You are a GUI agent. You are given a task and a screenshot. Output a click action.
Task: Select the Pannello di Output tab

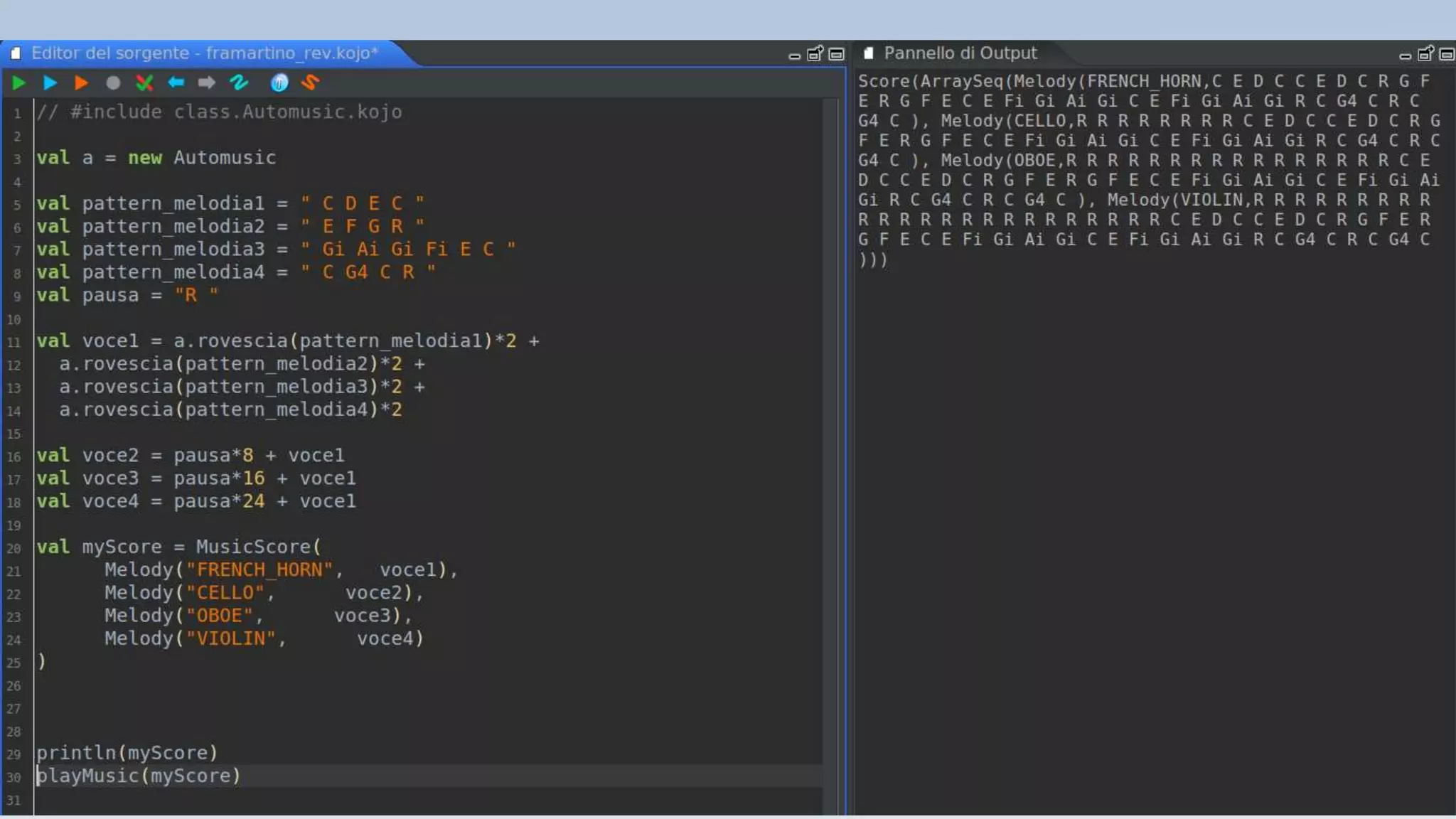tap(959, 53)
